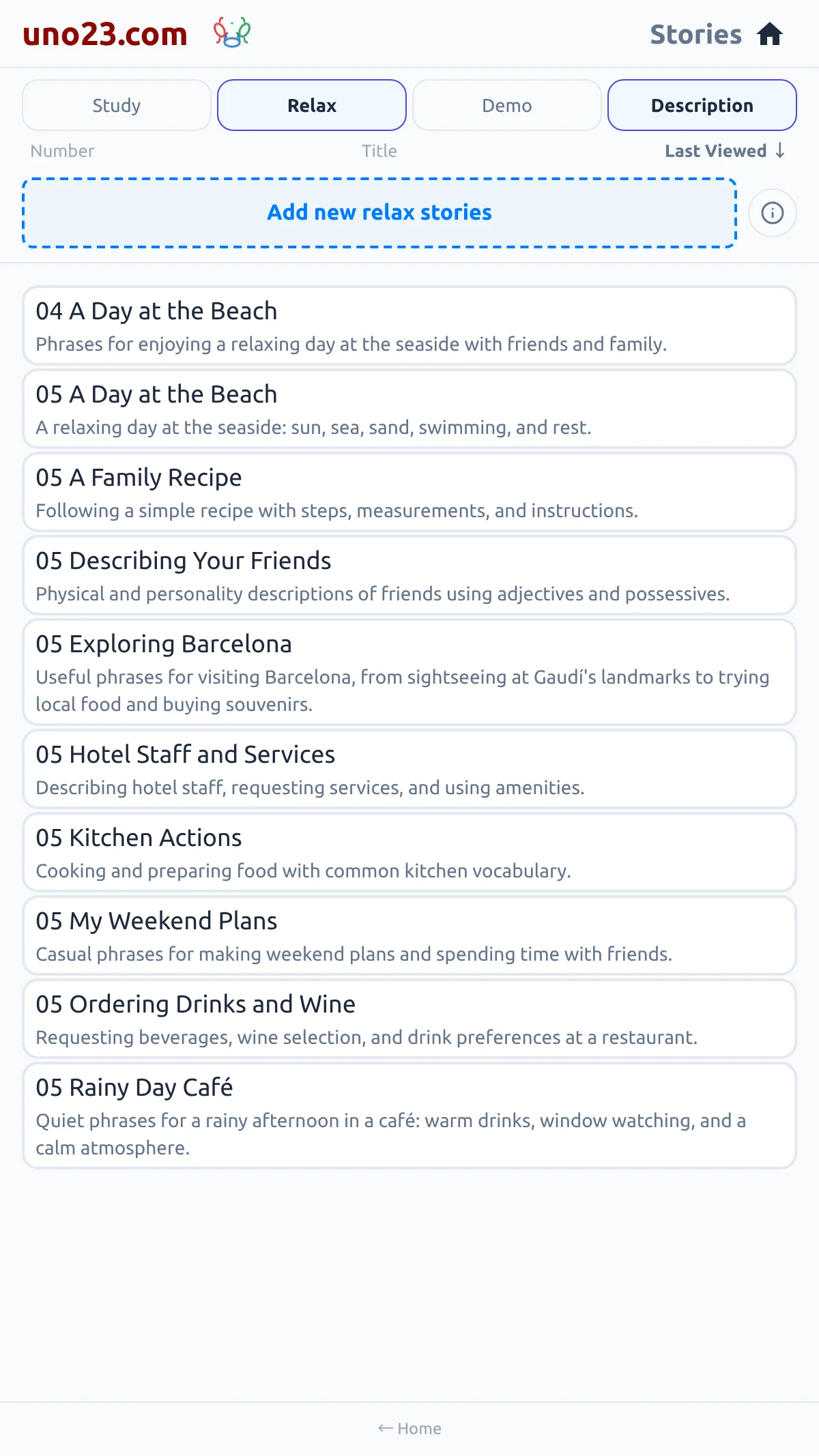Open Exploring Barcelona story card
The height and width of the screenshot is (1456, 819).
click(409, 672)
